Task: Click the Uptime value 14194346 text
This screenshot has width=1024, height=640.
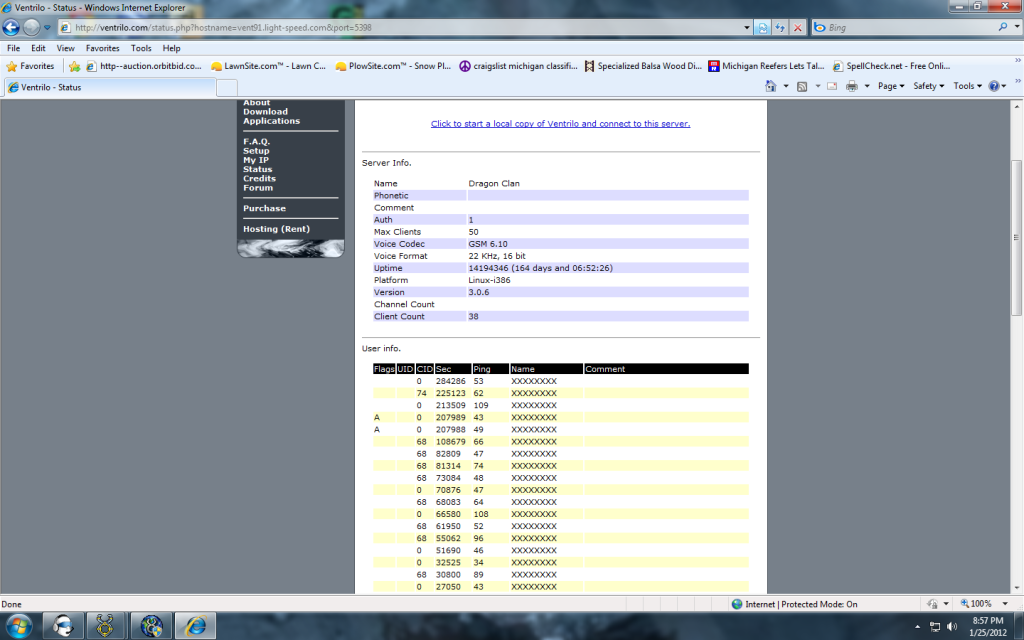Action: coord(540,268)
